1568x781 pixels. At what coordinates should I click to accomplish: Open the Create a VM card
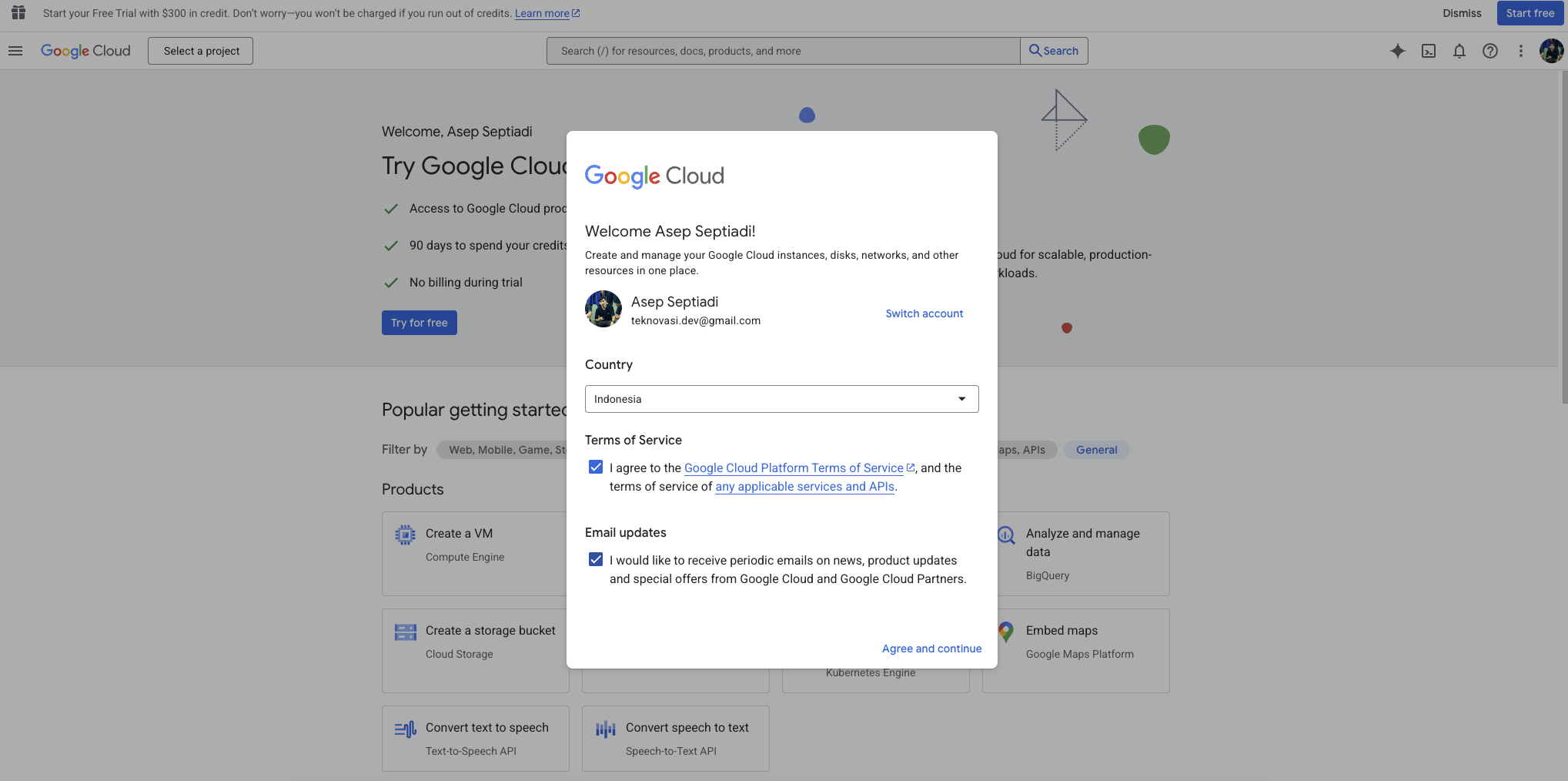point(474,554)
